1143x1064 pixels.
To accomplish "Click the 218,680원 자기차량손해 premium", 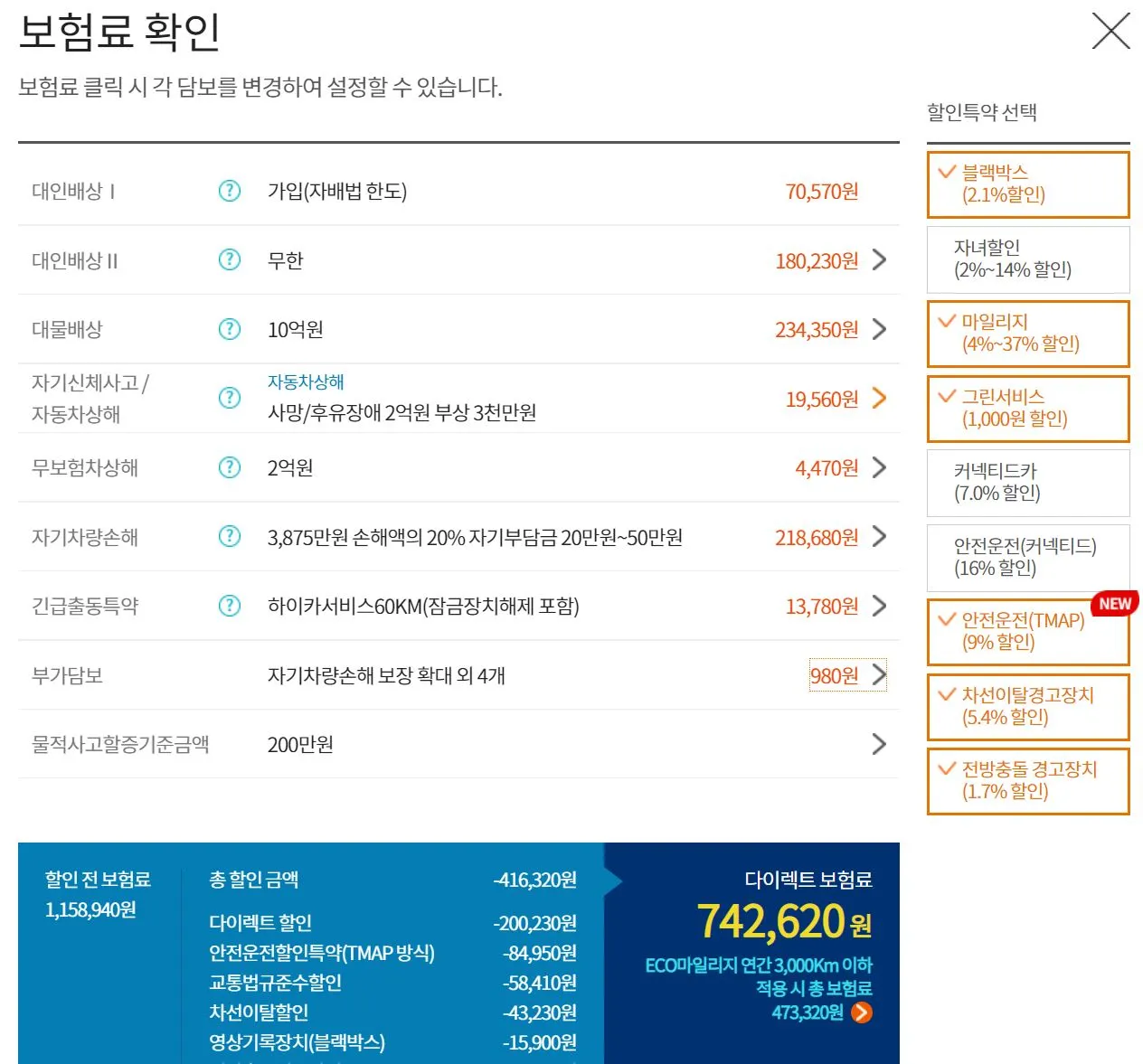I will coord(817,536).
